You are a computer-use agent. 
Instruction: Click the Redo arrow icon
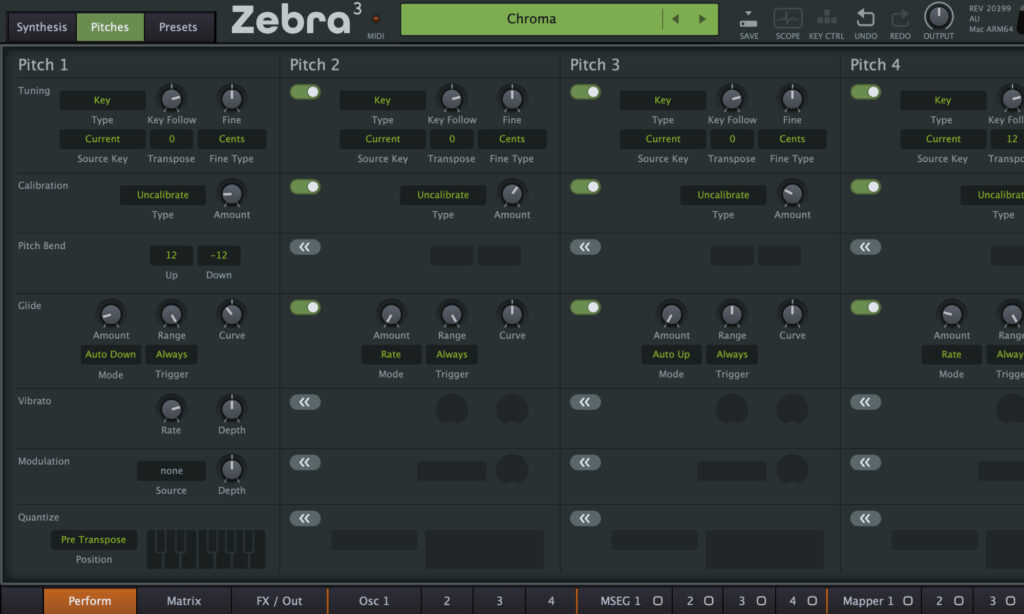[x=900, y=19]
